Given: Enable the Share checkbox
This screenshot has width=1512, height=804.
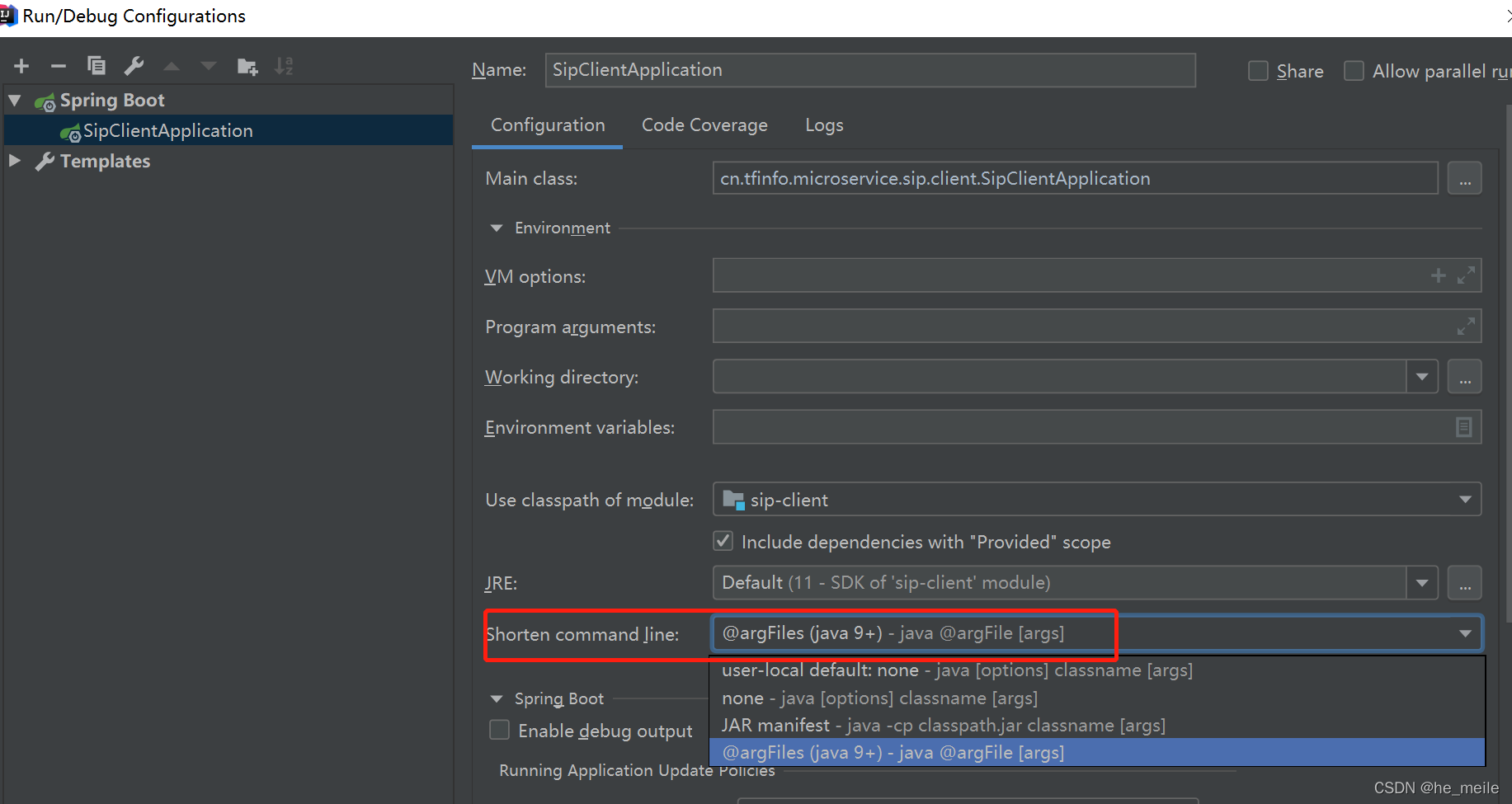Looking at the screenshot, I should click(1258, 71).
